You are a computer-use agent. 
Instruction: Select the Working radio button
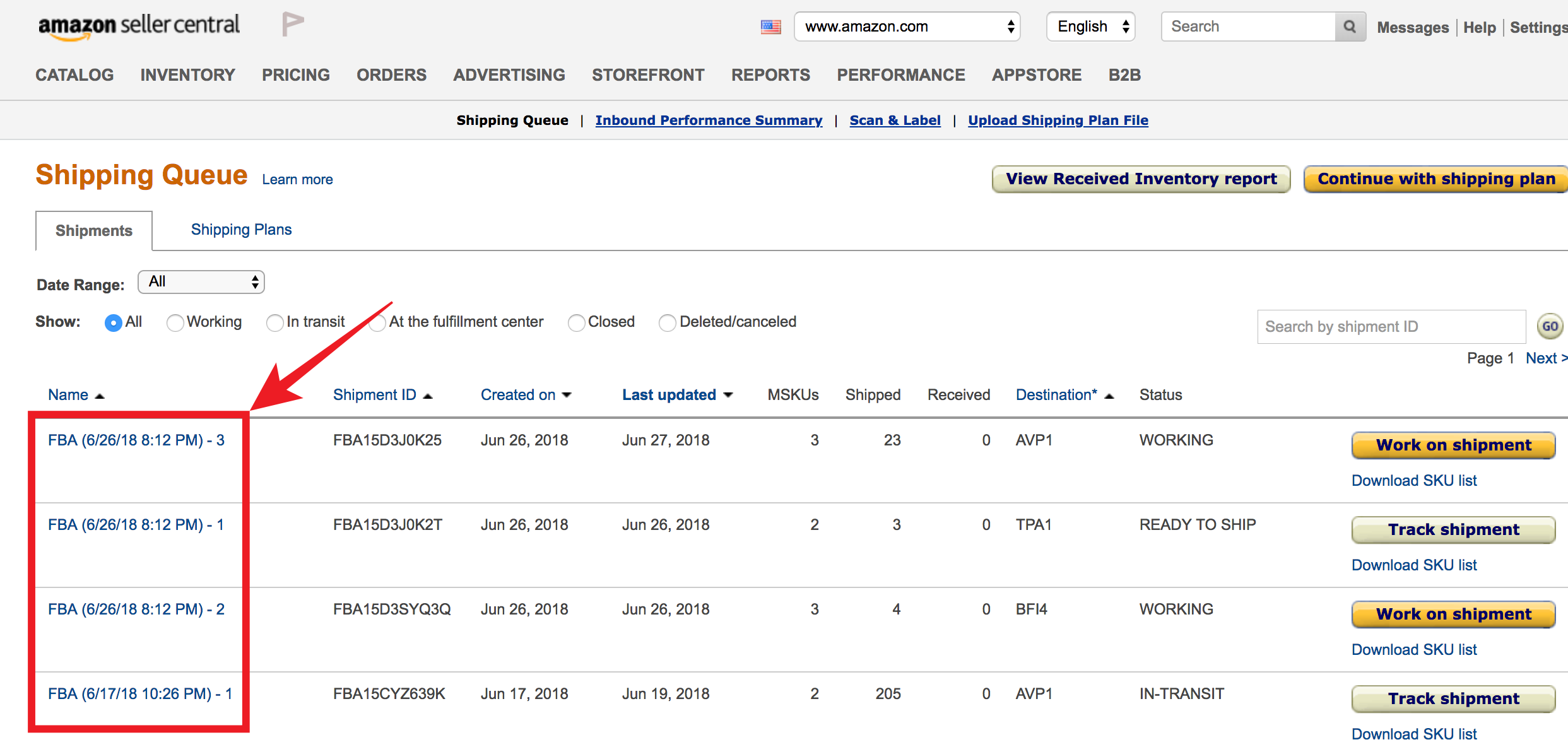point(175,323)
